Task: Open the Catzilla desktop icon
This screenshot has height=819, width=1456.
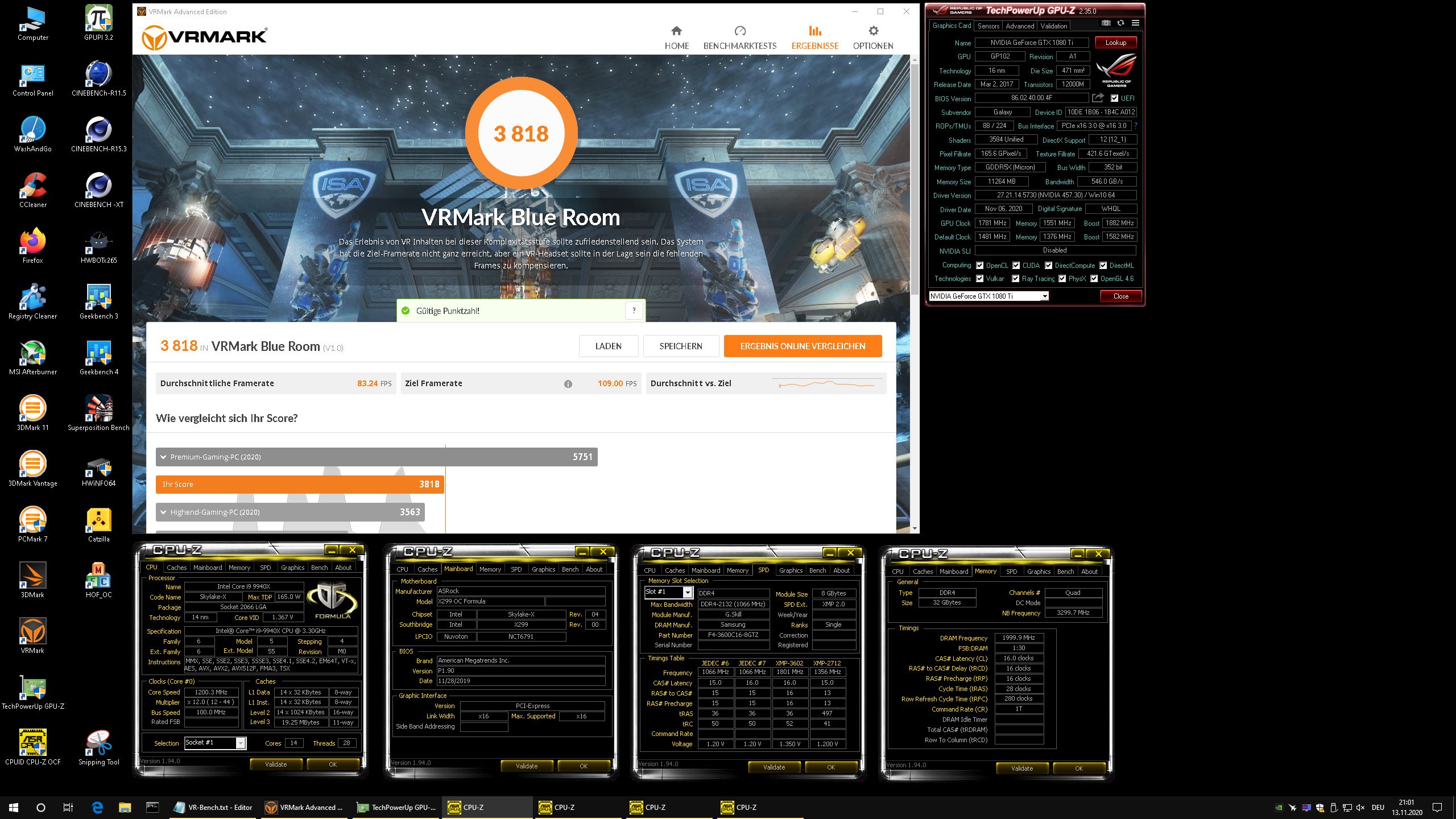Action: pyautogui.click(x=98, y=524)
